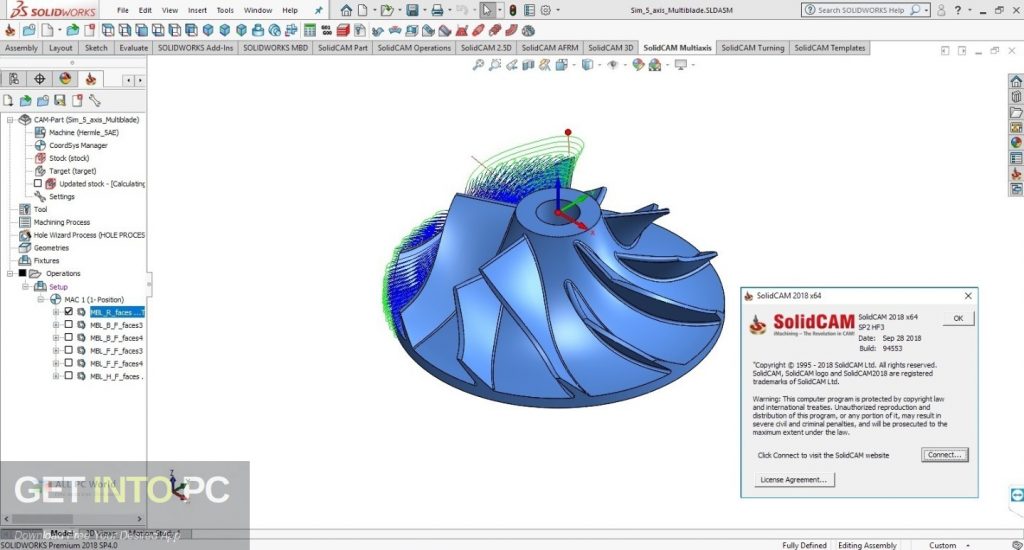Open the Design Library icon on right pane

click(1016, 97)
